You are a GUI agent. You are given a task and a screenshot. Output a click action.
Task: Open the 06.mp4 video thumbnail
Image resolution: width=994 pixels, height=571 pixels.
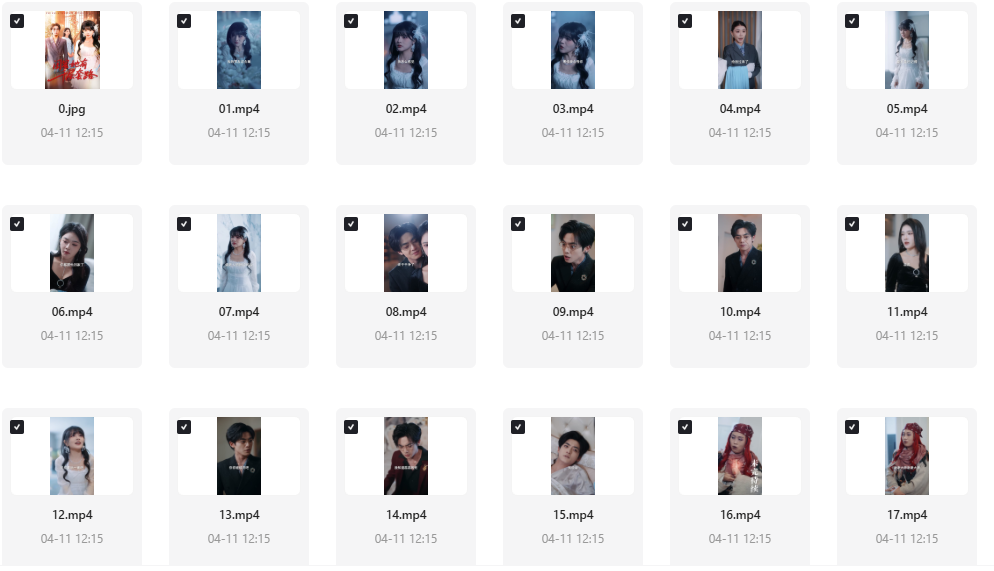click(72, 253)
